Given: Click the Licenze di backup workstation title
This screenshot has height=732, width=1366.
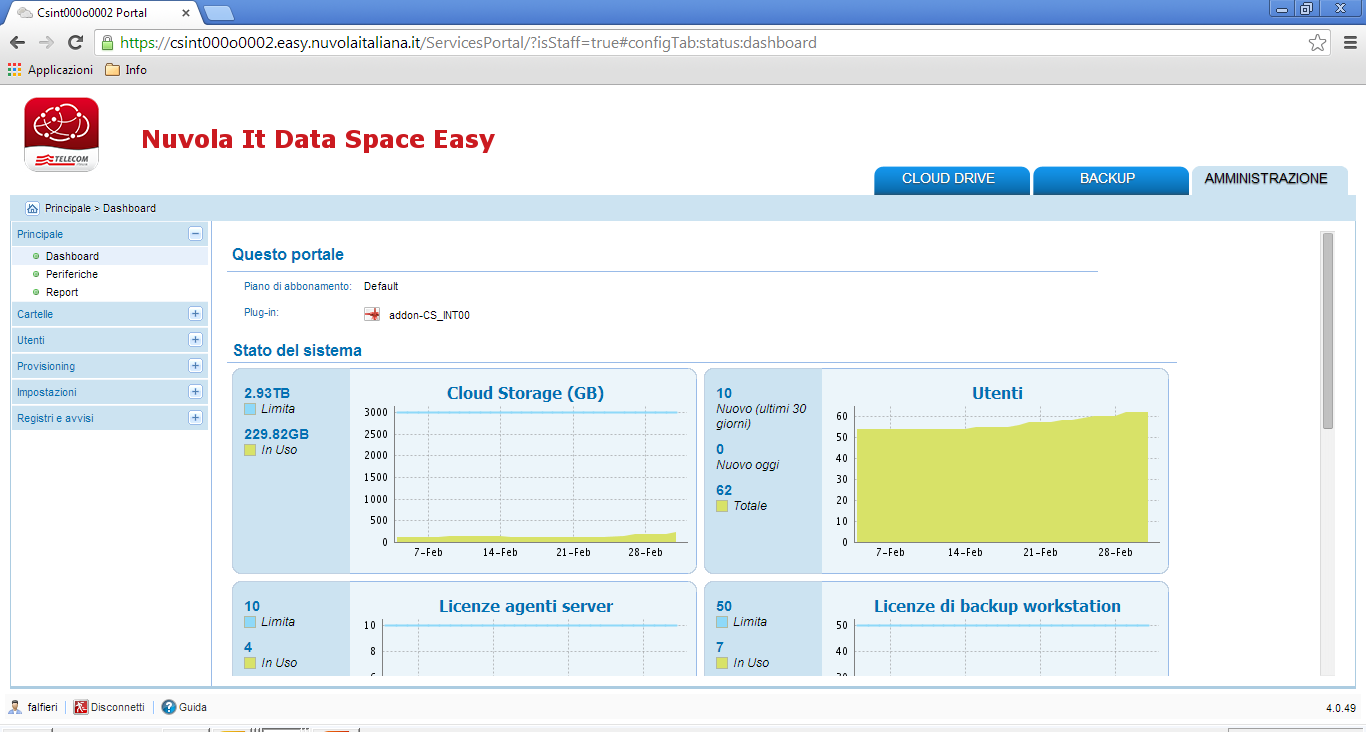Looking at the screenshot, I should (997, 606).
